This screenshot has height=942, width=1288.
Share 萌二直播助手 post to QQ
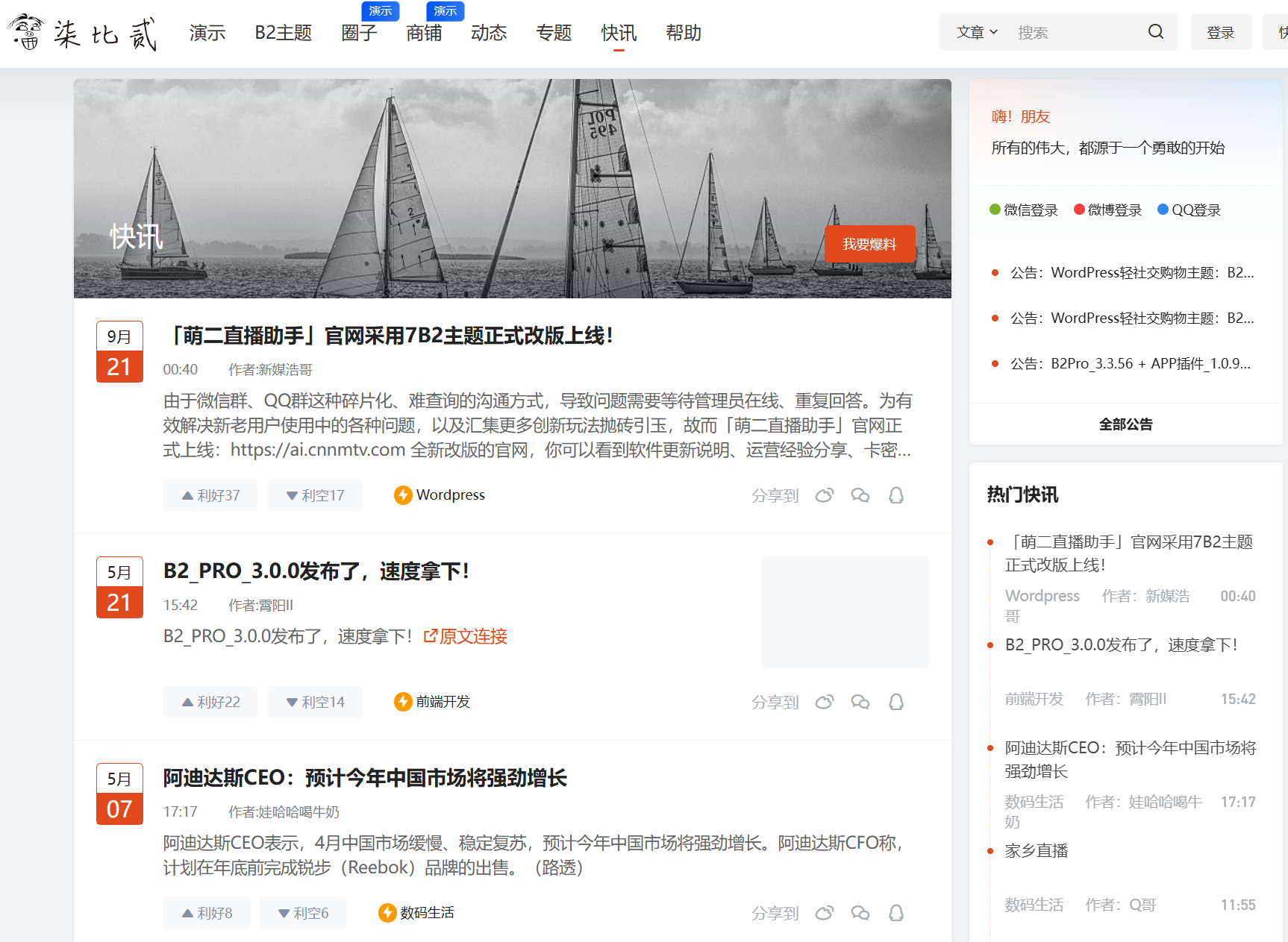point(896,495)
